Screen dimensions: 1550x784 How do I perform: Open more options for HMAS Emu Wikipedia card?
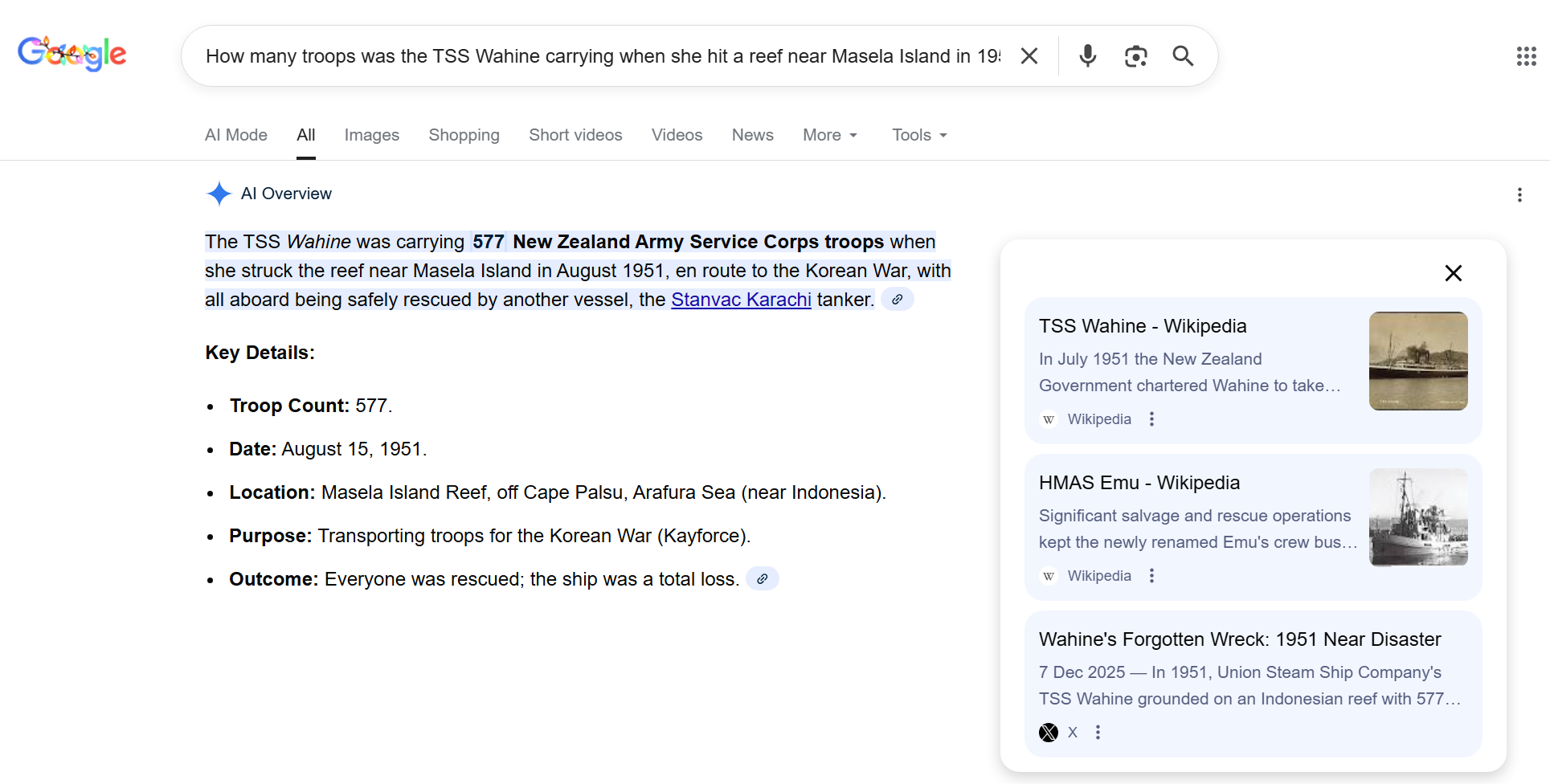point(1151,575)
